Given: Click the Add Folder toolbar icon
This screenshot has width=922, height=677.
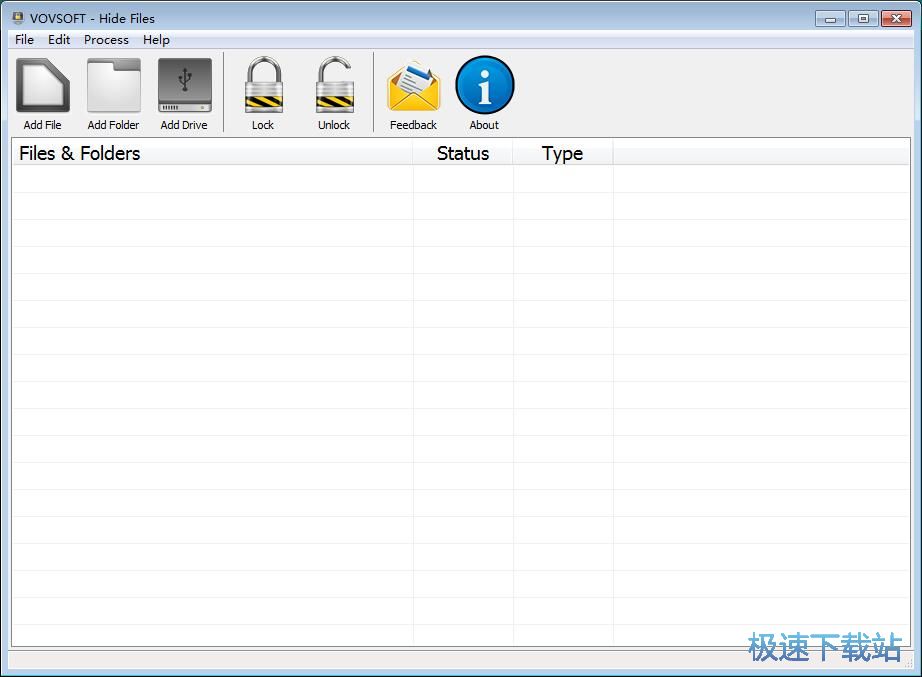Looking at the screenshot, I should tap(113, 87).
